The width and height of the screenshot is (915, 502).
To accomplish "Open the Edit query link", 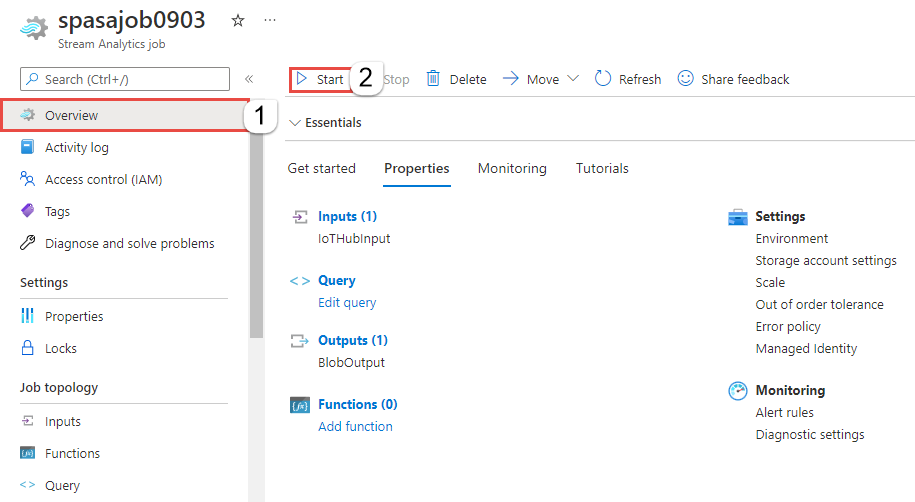I will (347, 302).
